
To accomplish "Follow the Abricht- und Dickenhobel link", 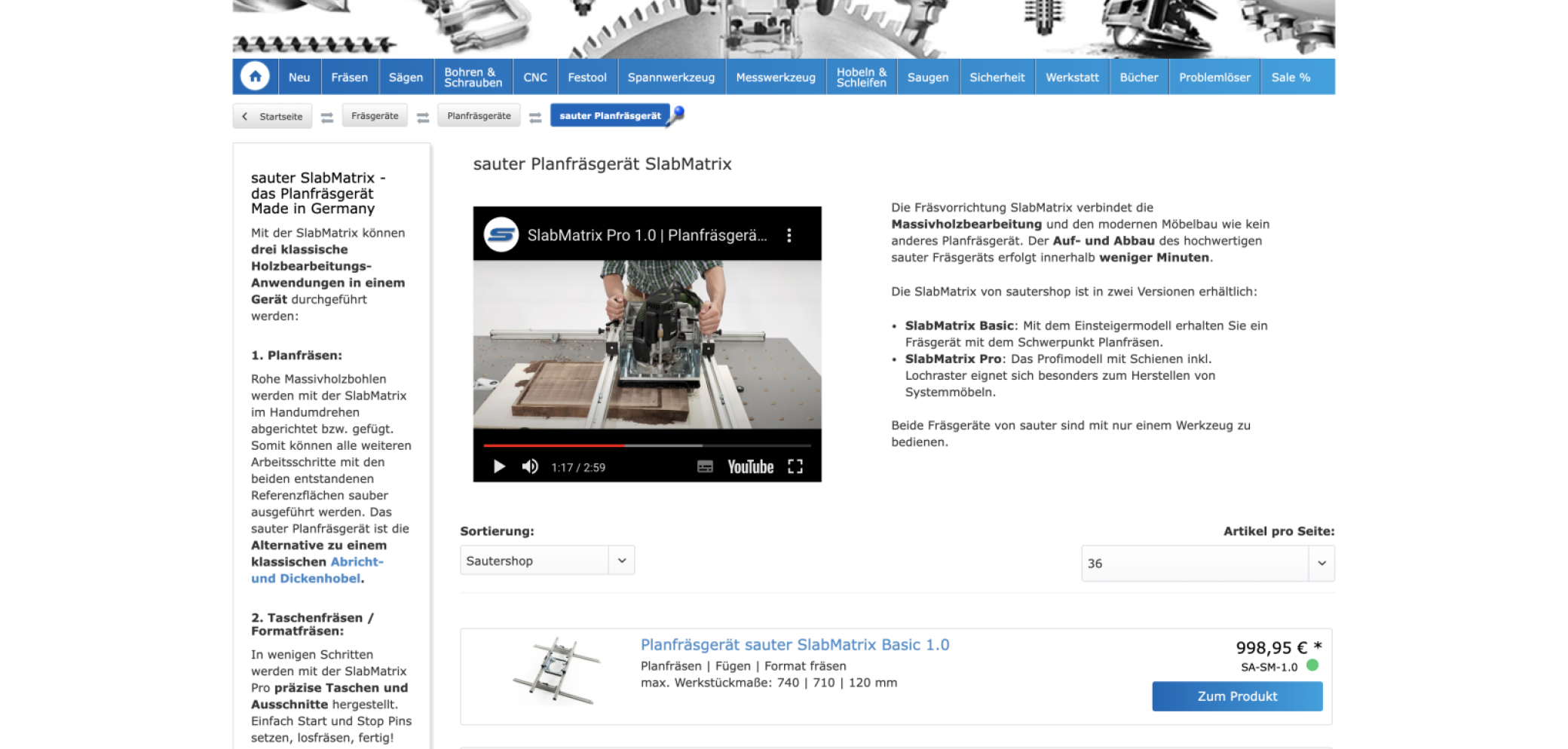I will [317, 570].
